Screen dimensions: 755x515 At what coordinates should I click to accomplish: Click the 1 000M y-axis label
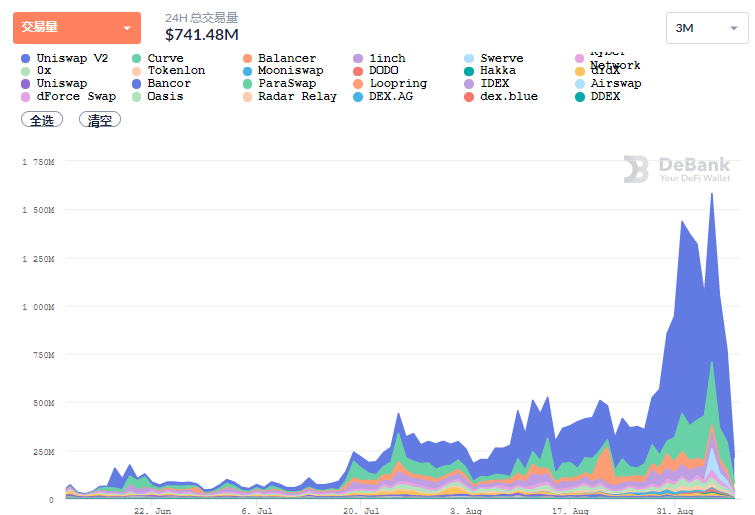click(39, 307)
